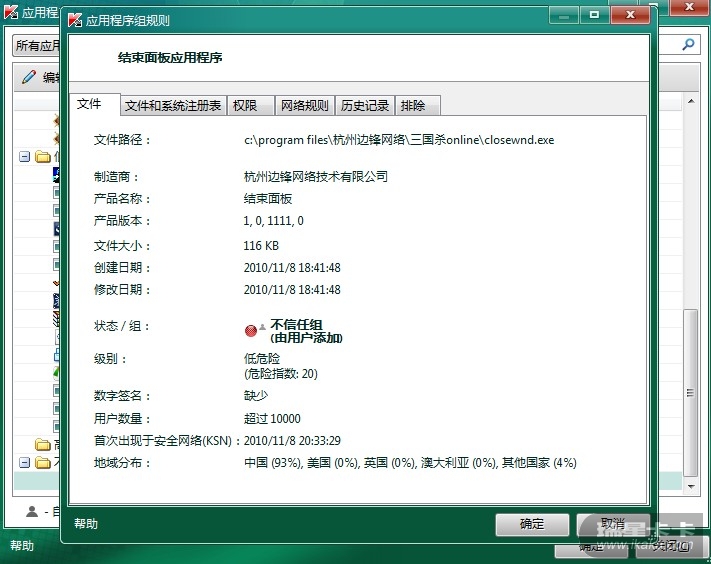This screenshot has width=711, height=564.
Task: Close the 应用程序组规则 dialog
Action: pos(630,15)
